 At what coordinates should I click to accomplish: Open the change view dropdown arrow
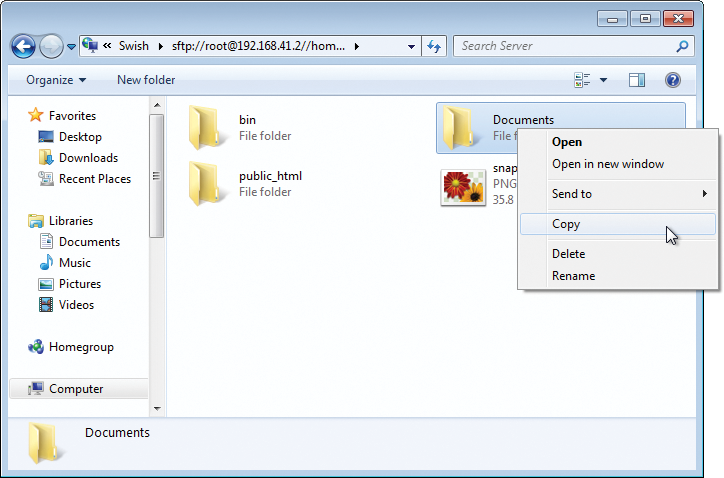(603, 80)
